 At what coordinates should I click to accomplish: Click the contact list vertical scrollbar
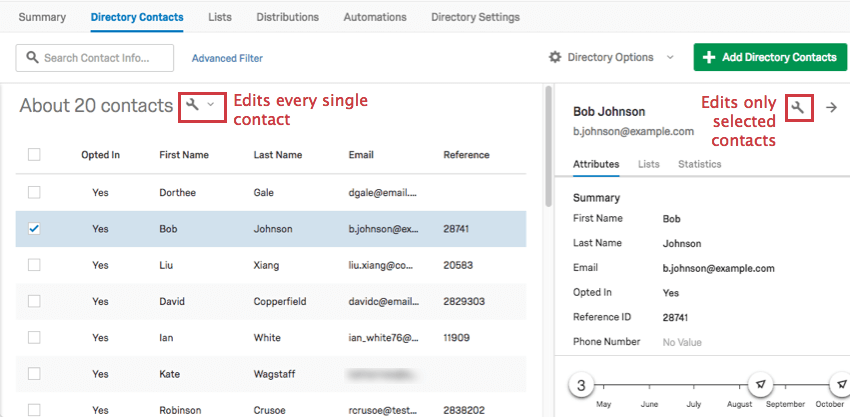549,145
